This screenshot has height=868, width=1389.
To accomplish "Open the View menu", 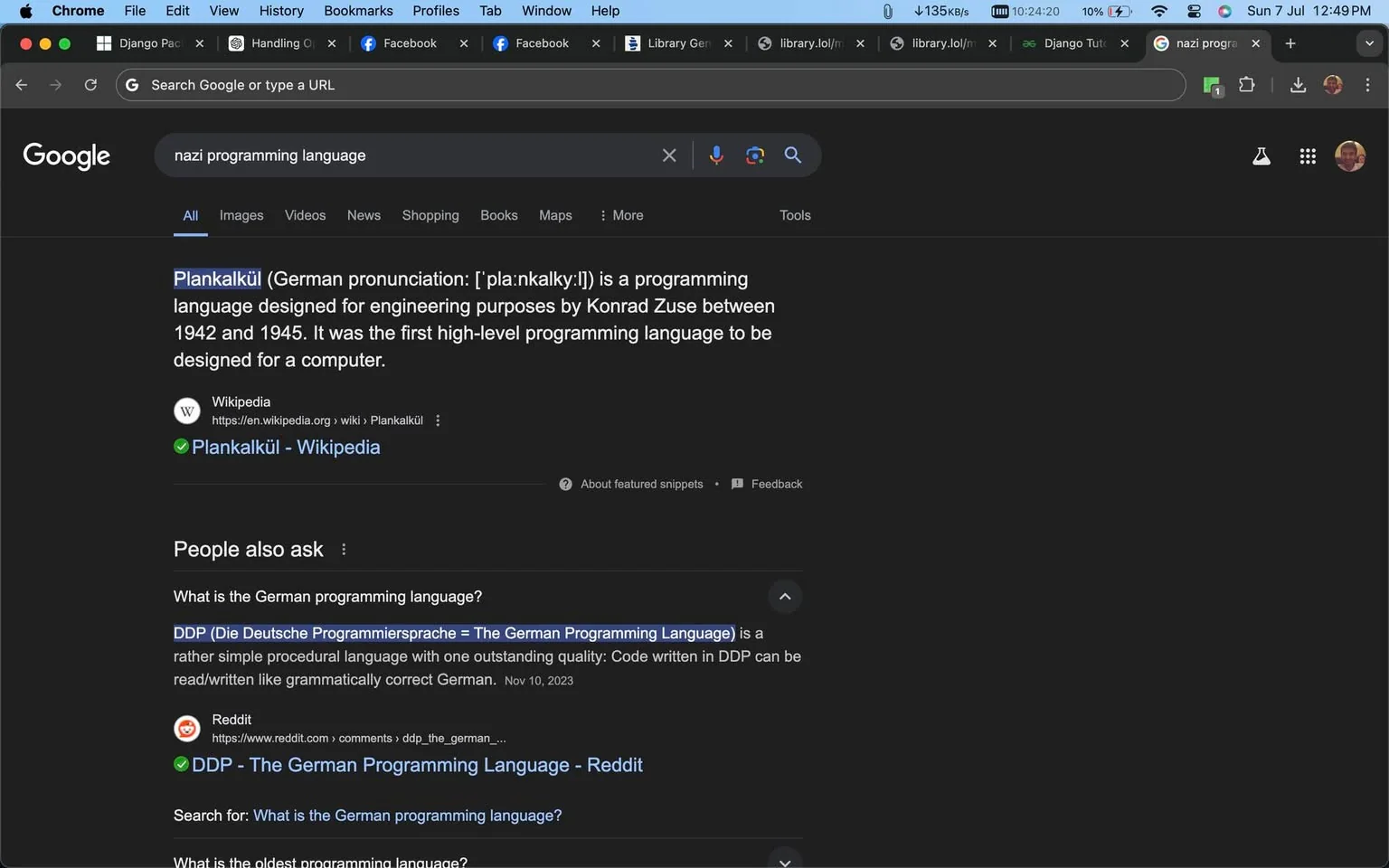I will (224, 11).
